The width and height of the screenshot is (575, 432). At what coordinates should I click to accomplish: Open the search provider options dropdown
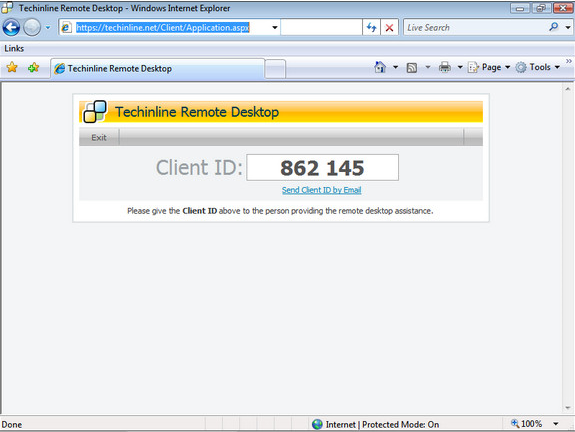coord(568,28)
